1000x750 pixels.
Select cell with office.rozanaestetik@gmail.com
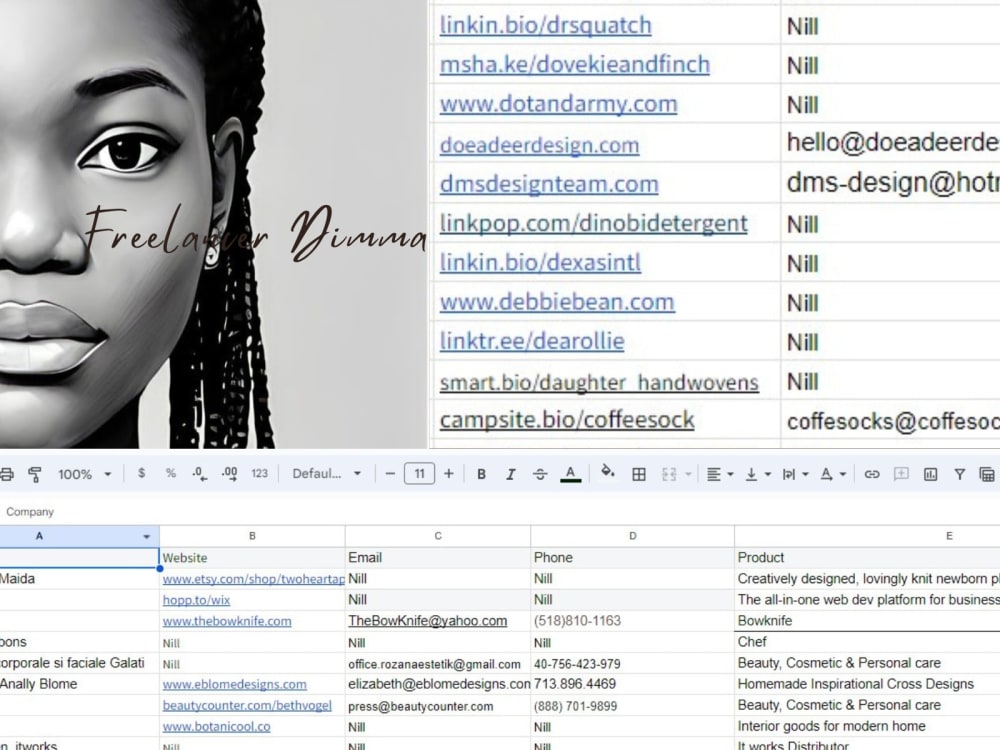tap(438, 663)
